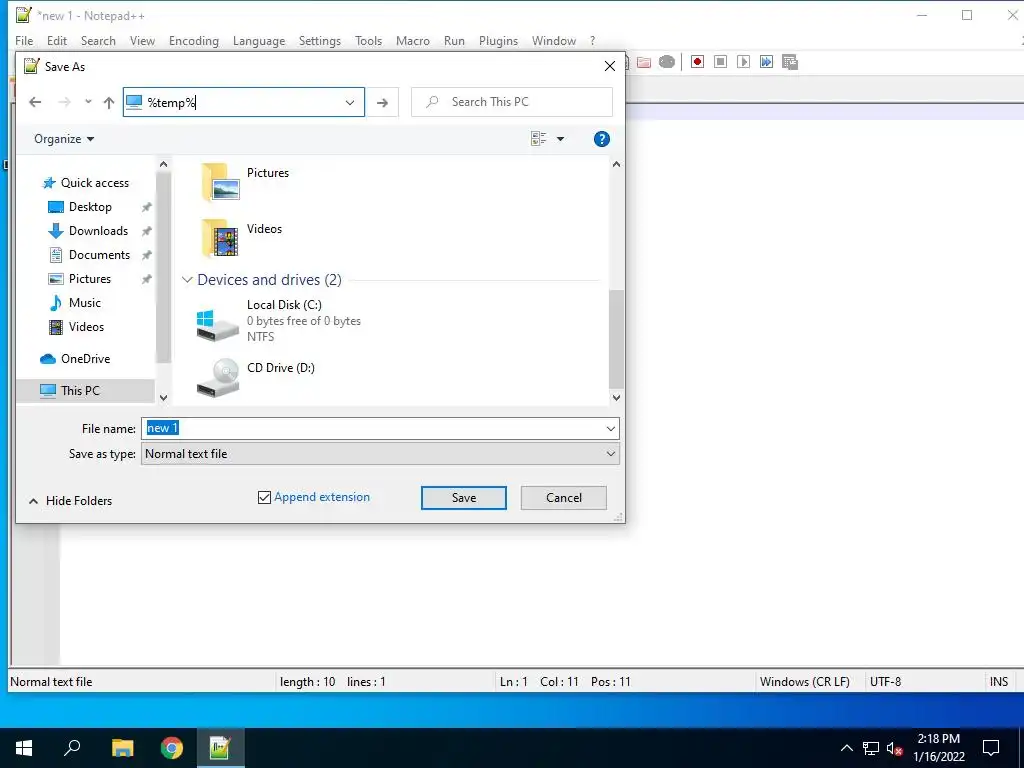The width and height of the screenshot is (1024, 768).
Task: Open the view options dropdown arrow
Action: coord(560,139)
